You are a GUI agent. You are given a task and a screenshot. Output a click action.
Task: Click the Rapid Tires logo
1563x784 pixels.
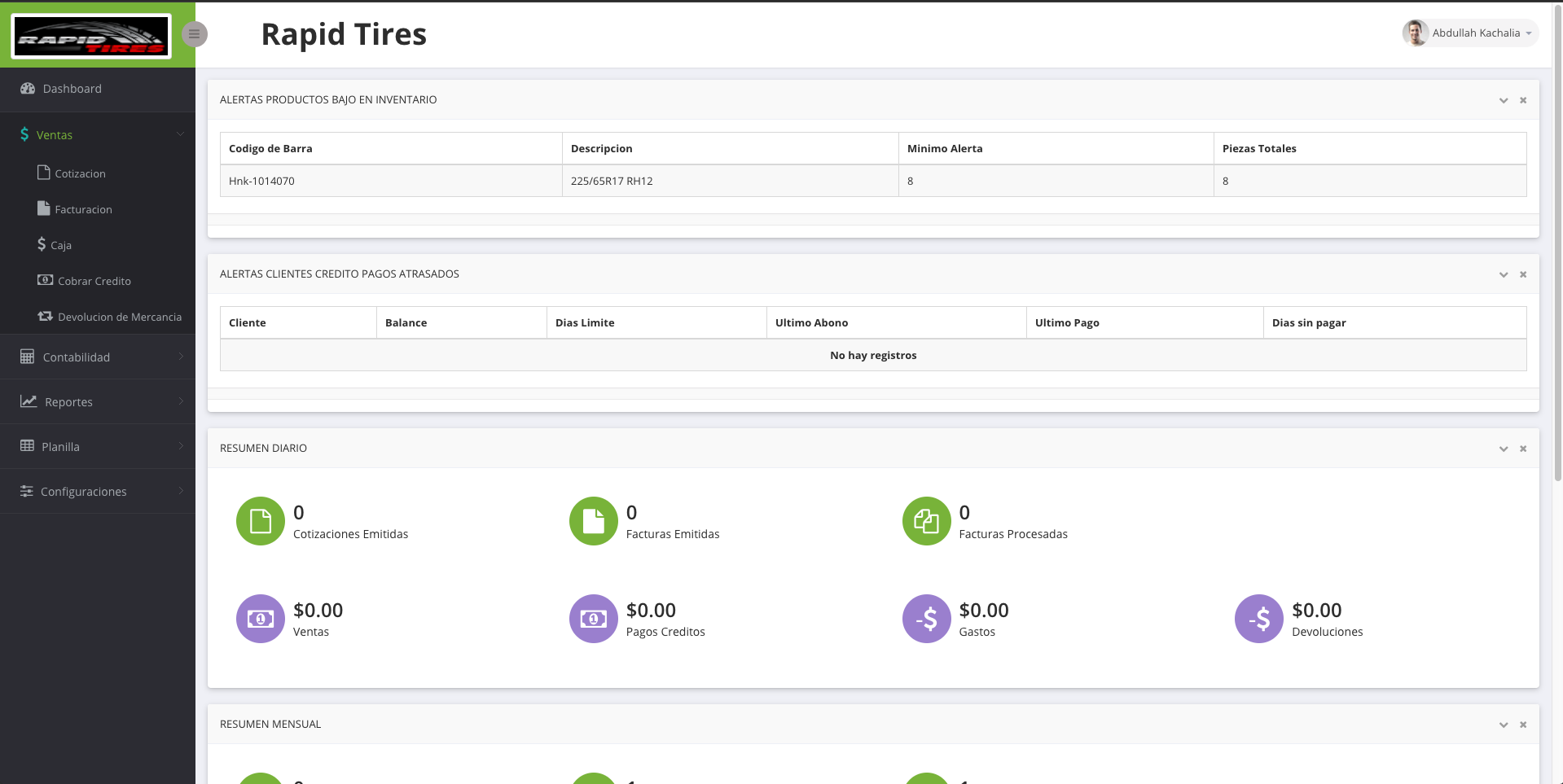(91, 37)
